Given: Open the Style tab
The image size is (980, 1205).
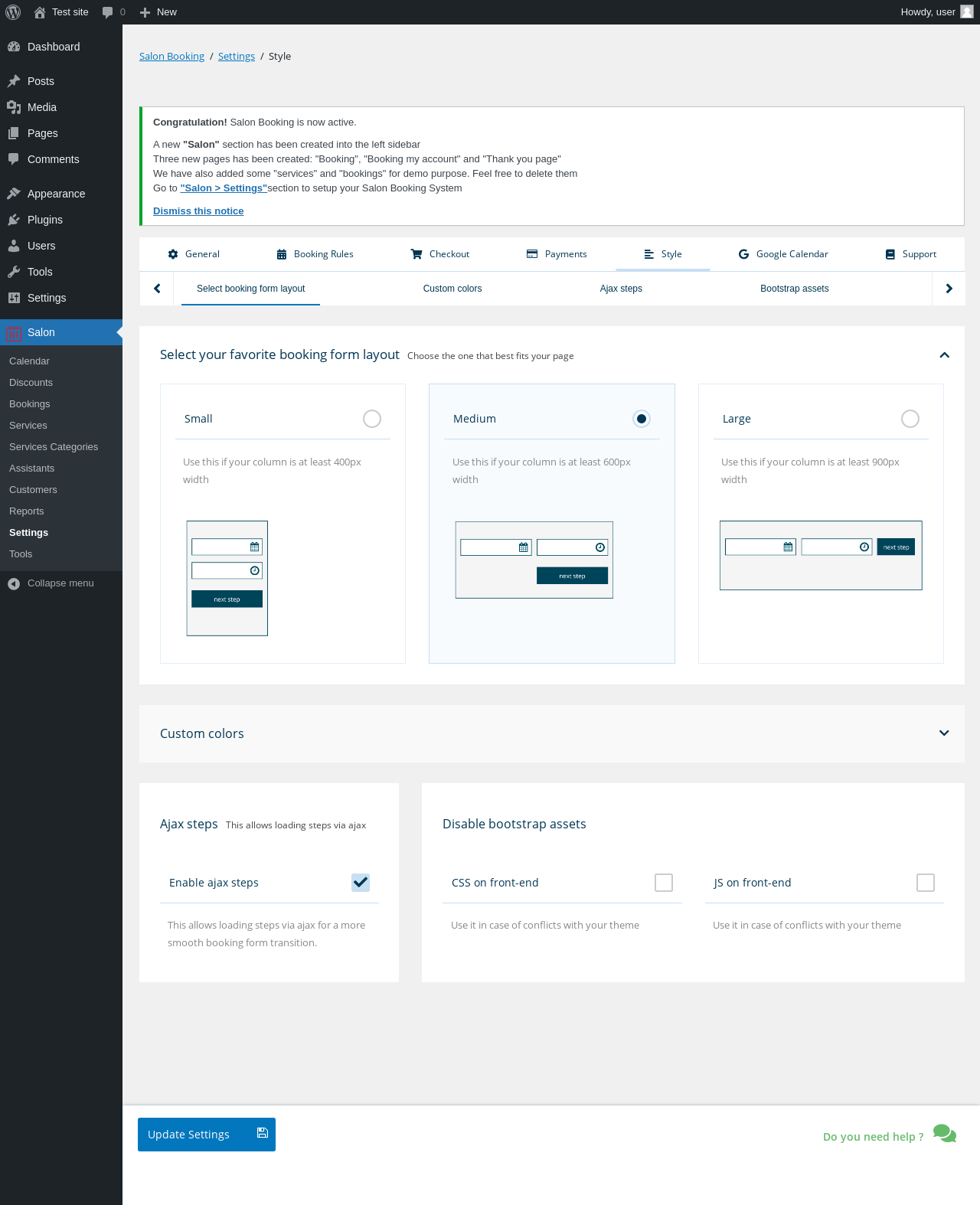Looking at the screenshot, I should click(x=663, y=254).
